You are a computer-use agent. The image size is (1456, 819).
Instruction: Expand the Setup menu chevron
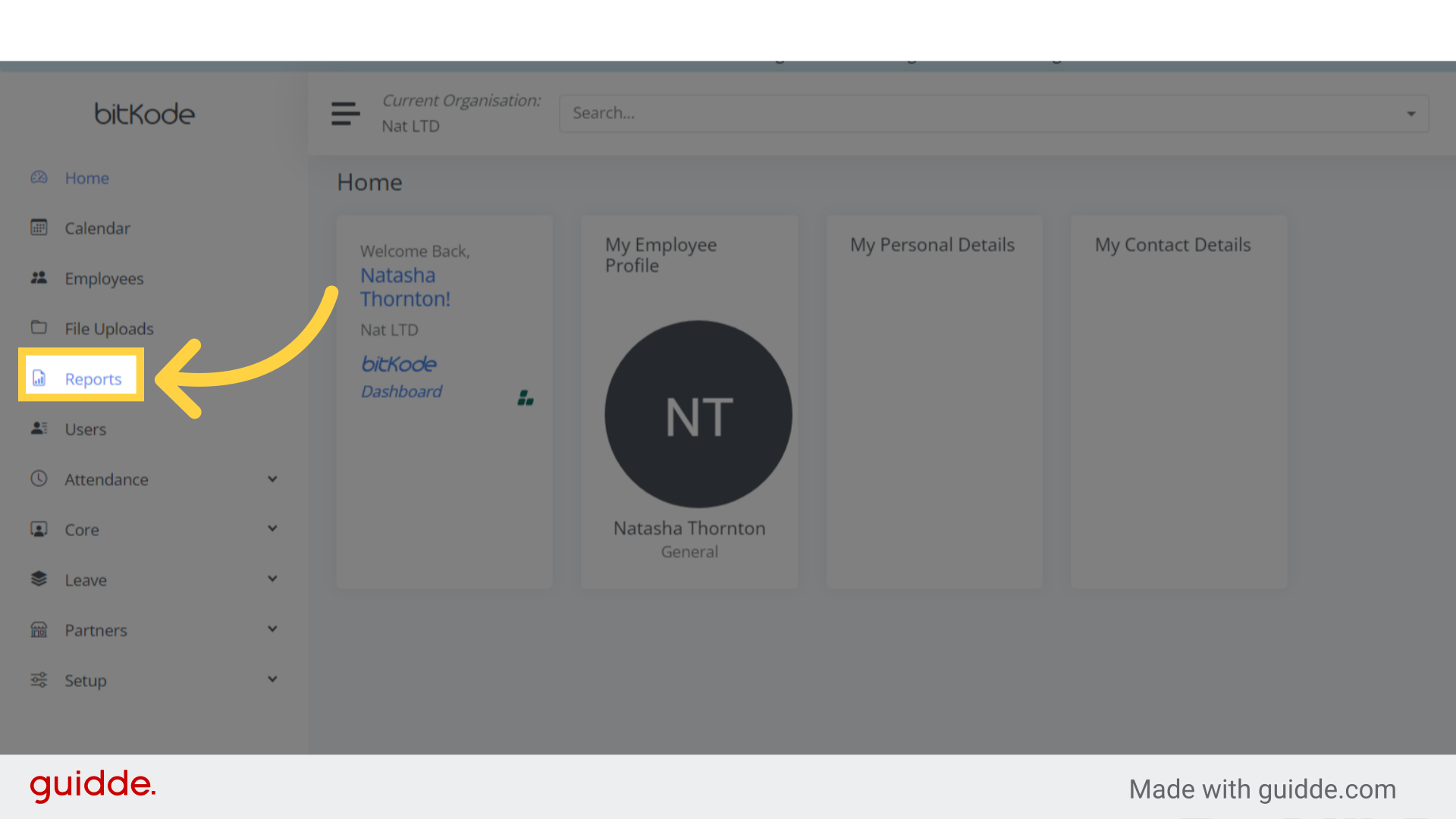click(272, 679)
